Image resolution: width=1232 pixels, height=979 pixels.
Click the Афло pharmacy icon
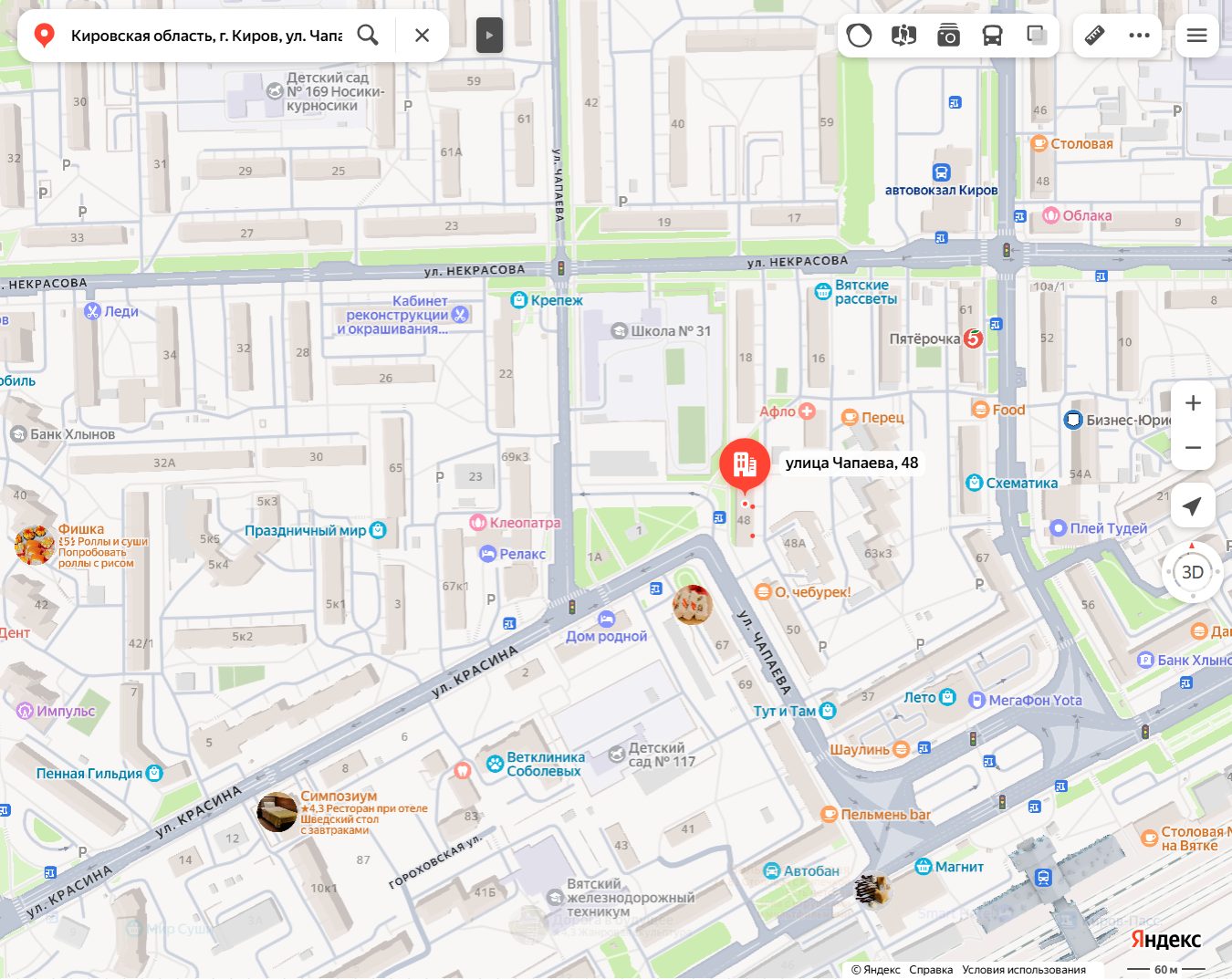point(807,411)
